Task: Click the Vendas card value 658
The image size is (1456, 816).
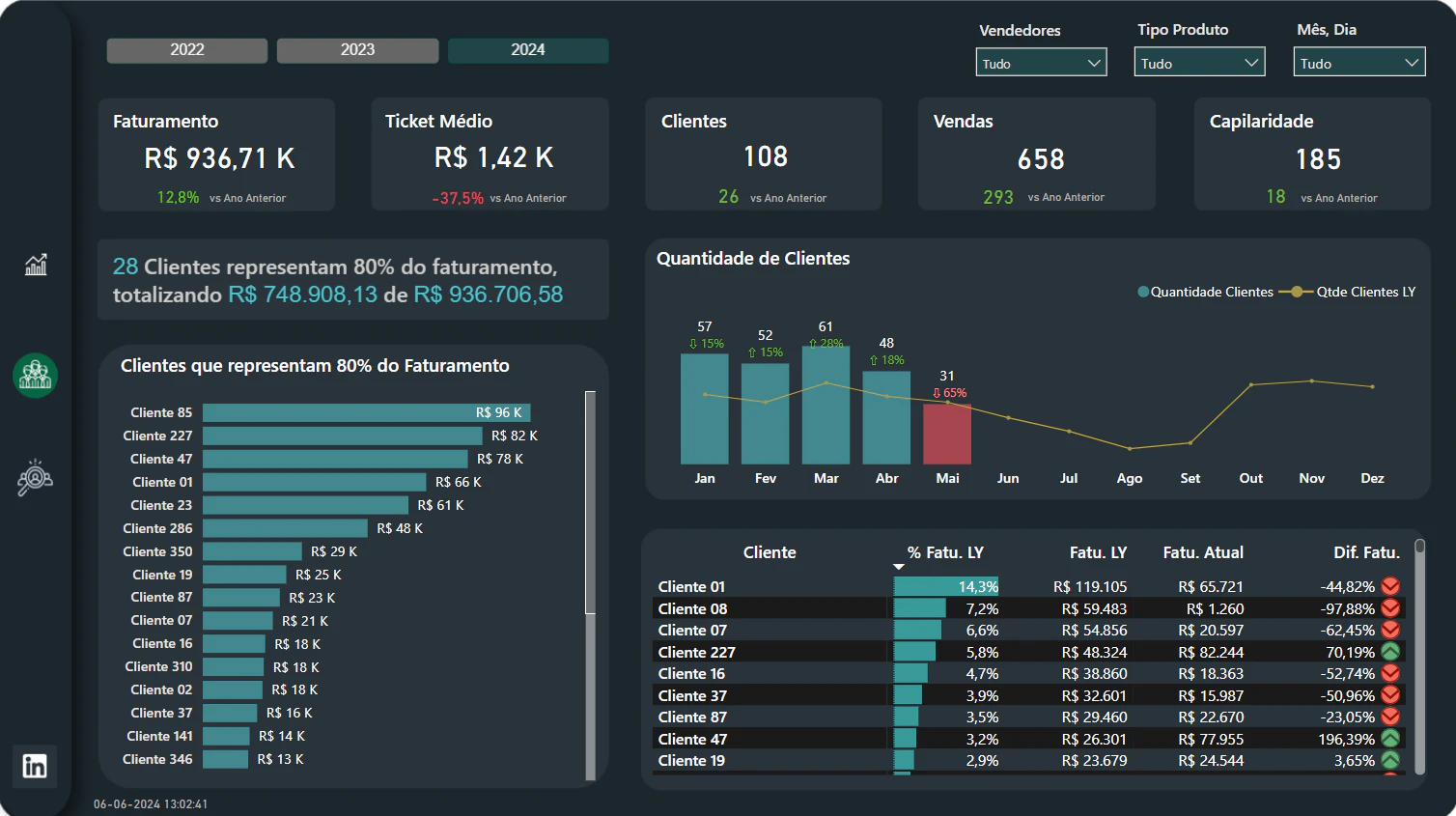Action: [x=1041, y=159]
